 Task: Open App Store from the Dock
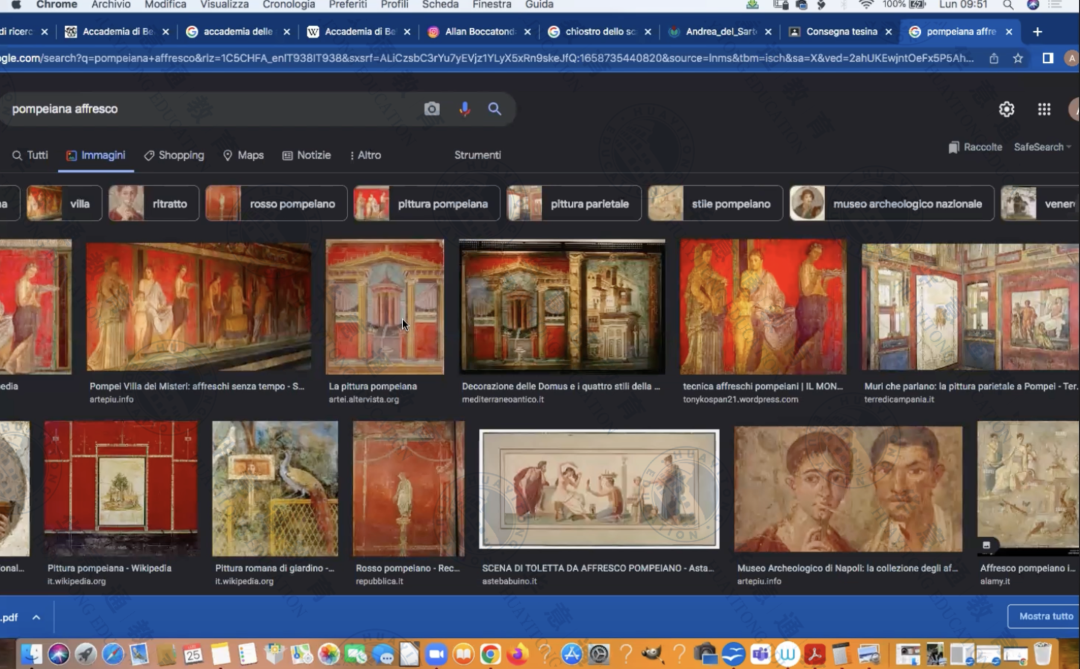[x=572, y=653]
